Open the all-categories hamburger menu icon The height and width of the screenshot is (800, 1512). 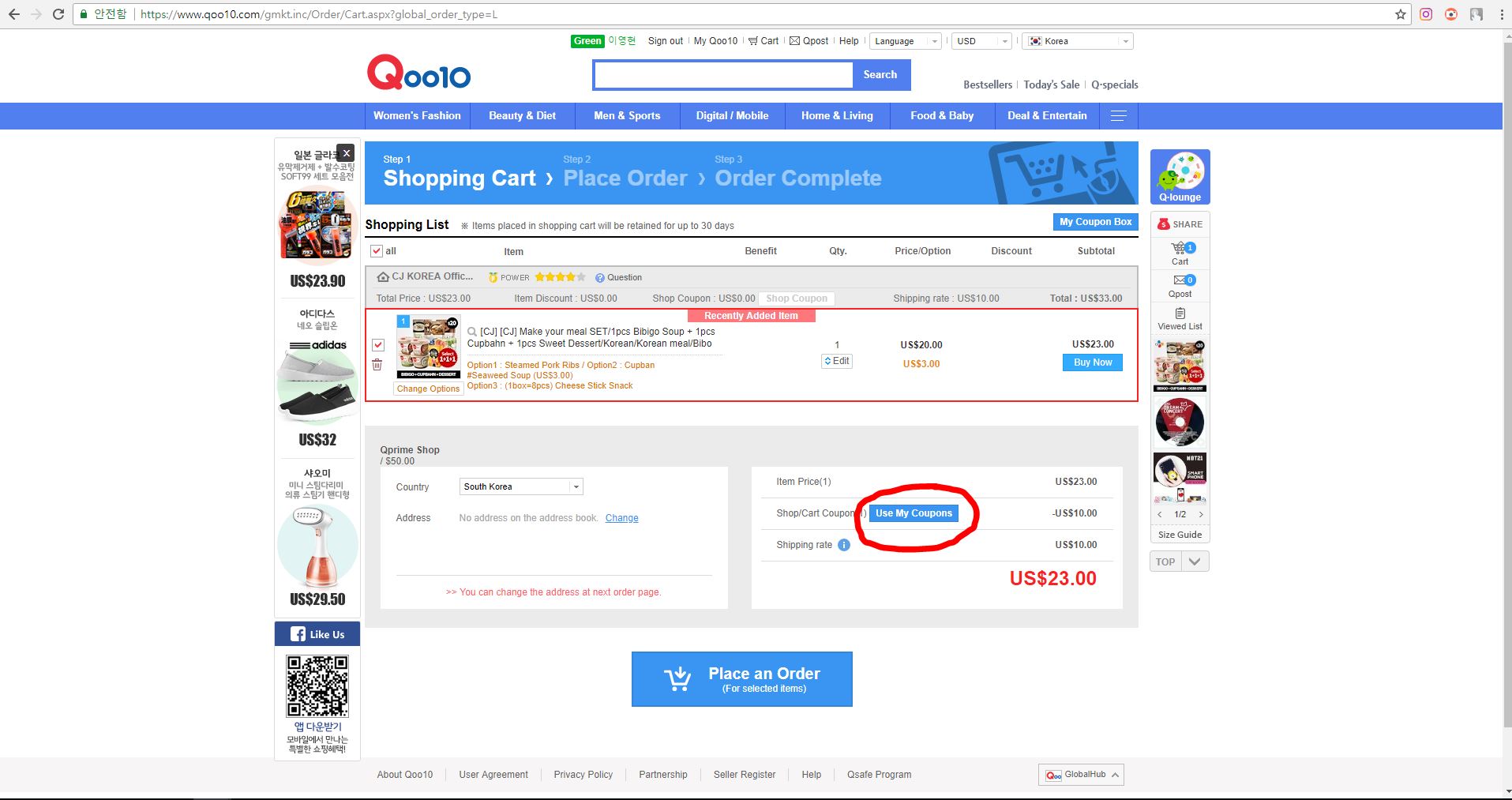click(1118, 116)
